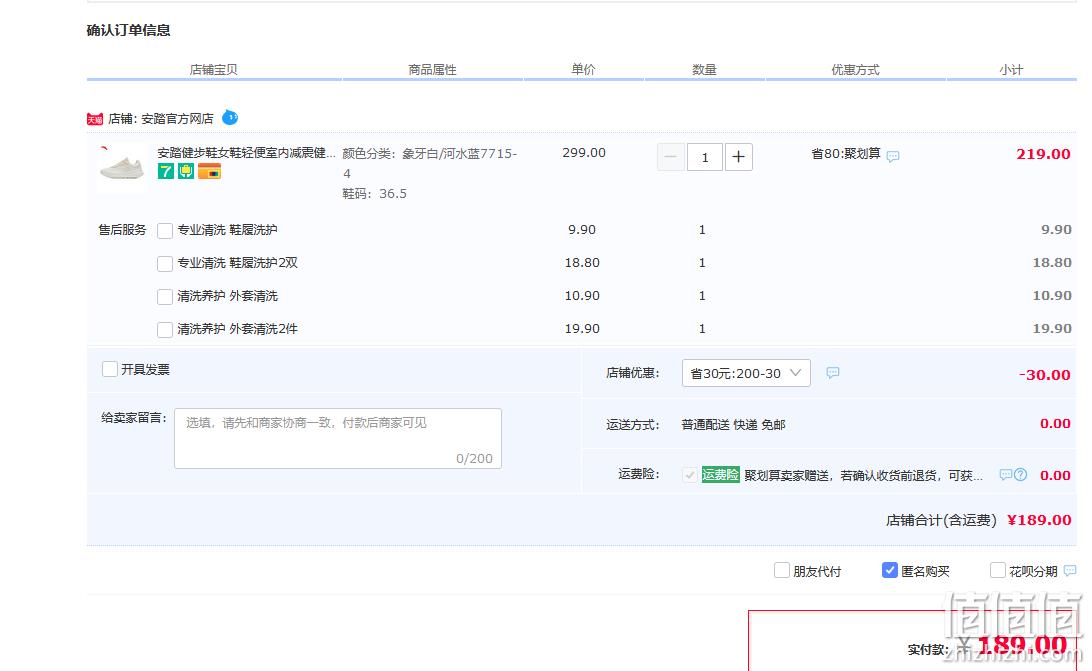
Task: Click the 运费险 comment bubble icon
Action: click(x=1006, y=475)
